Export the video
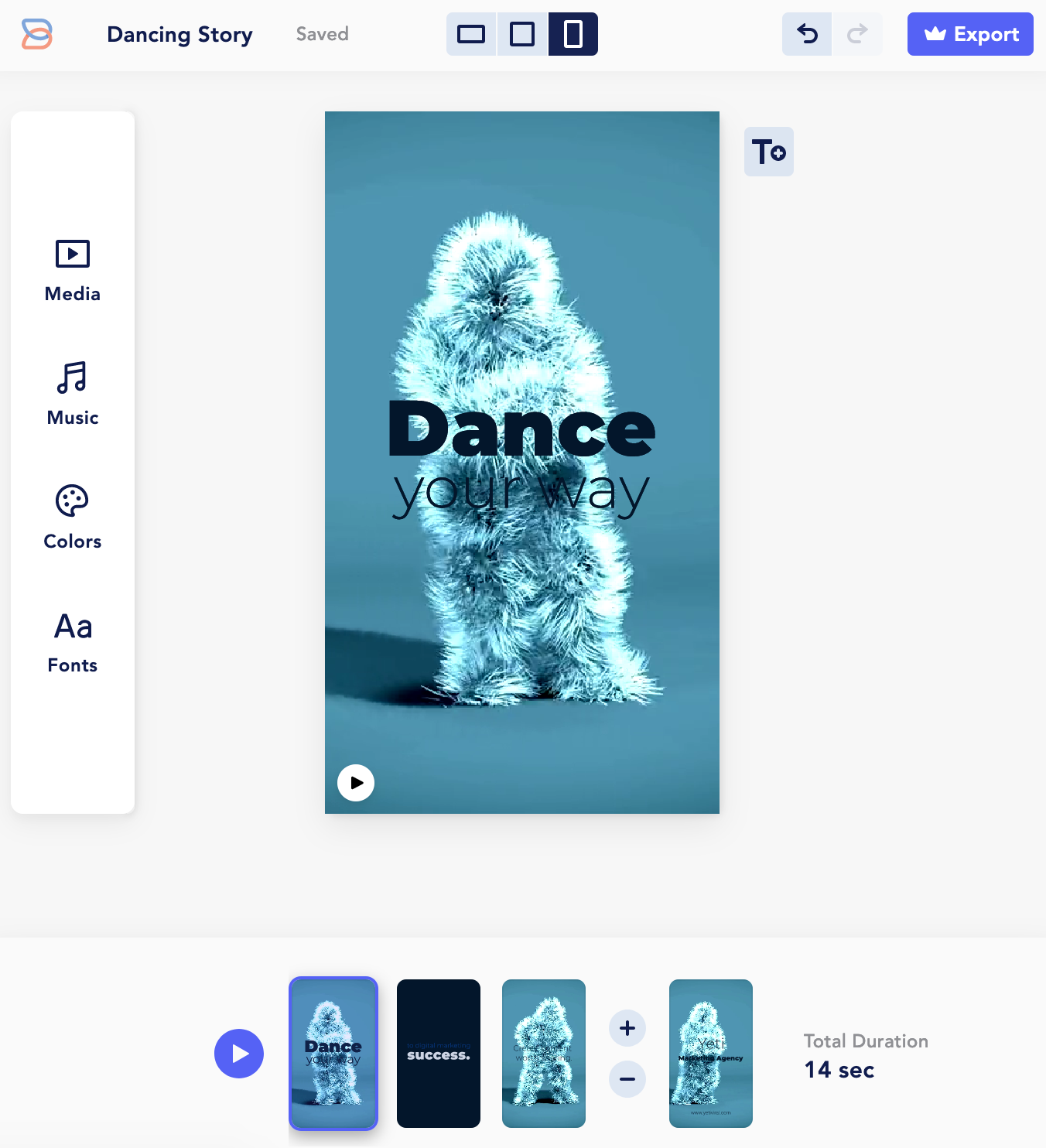Viewport: 1046px width, 1148px height. pos(970,34)
